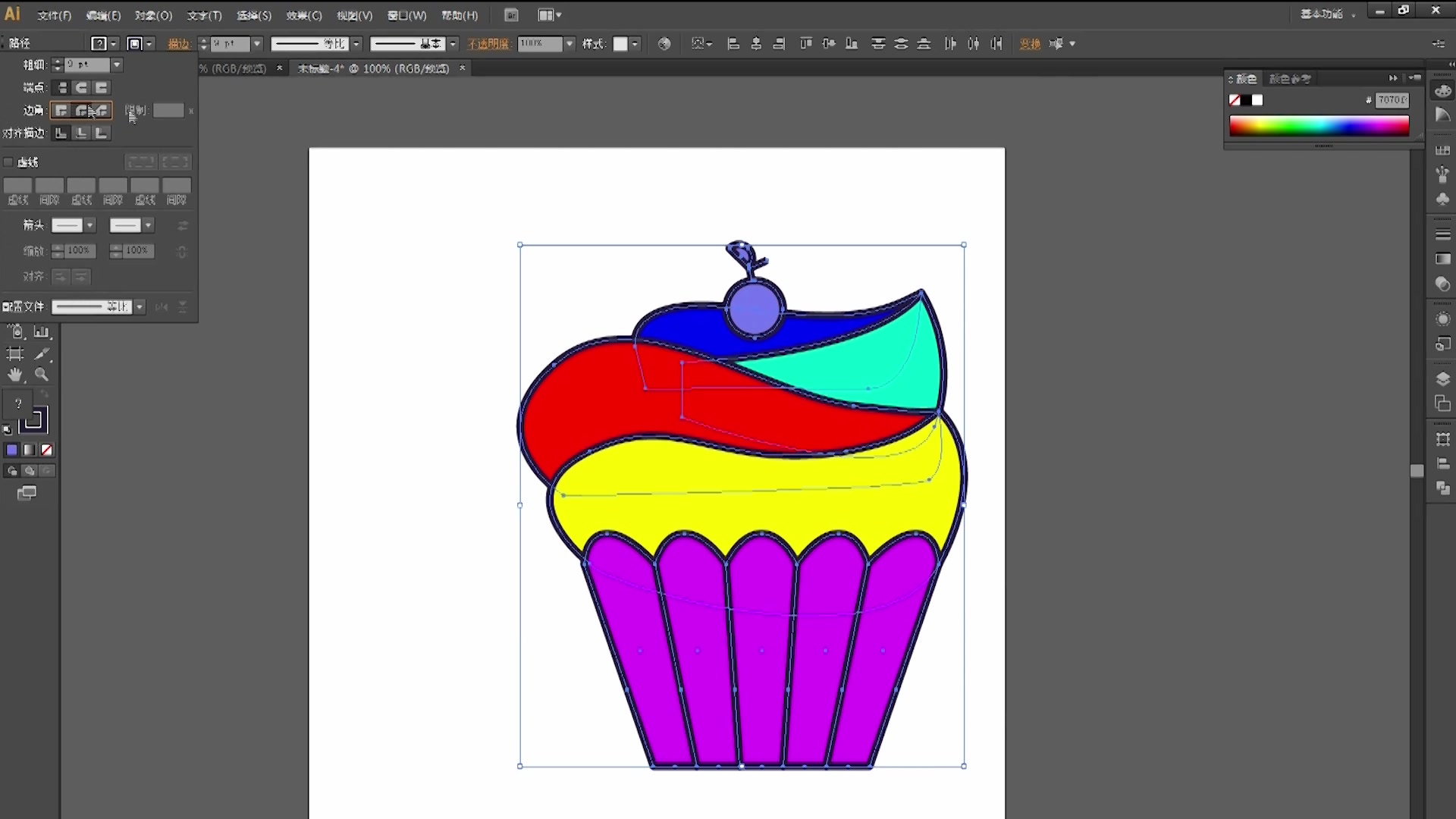Click the 不透明度 opacity link

pos(489,44)
